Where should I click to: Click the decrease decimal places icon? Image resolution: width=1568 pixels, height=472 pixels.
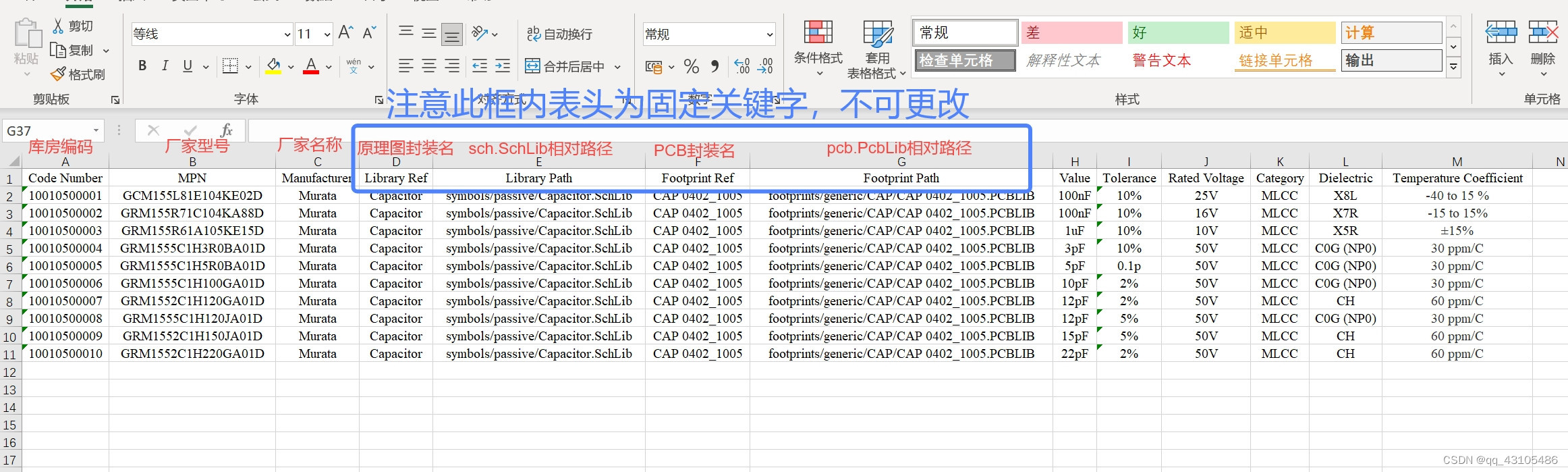click(765, 66)
